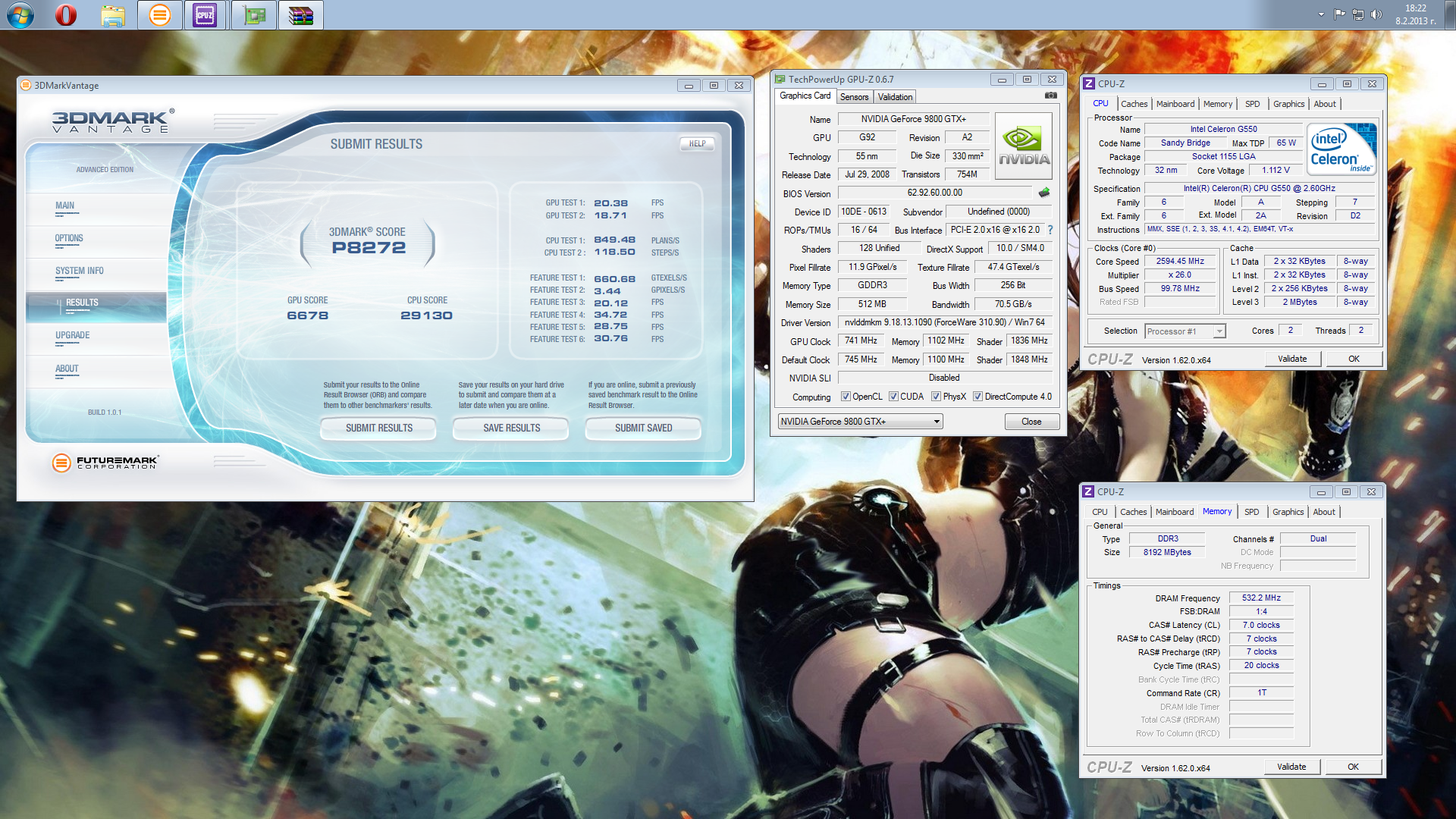
Task: Toggle the PhysX checkbox
Action: pos(936,397)
